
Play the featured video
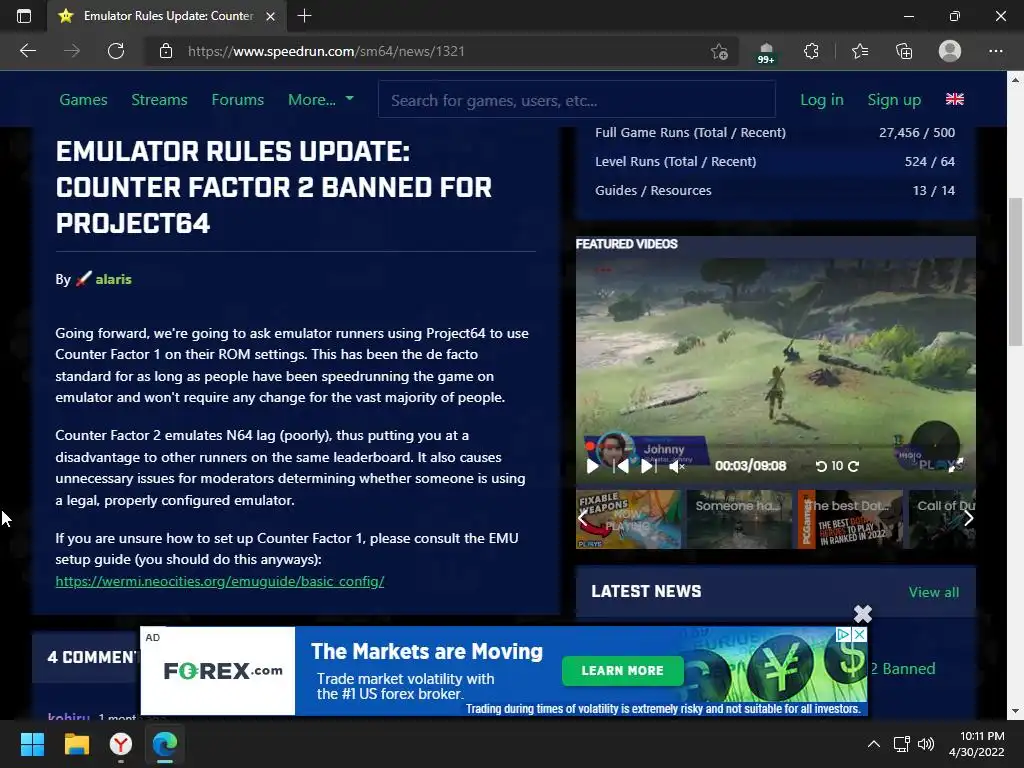pyautogui.click(x=593, y=466)
